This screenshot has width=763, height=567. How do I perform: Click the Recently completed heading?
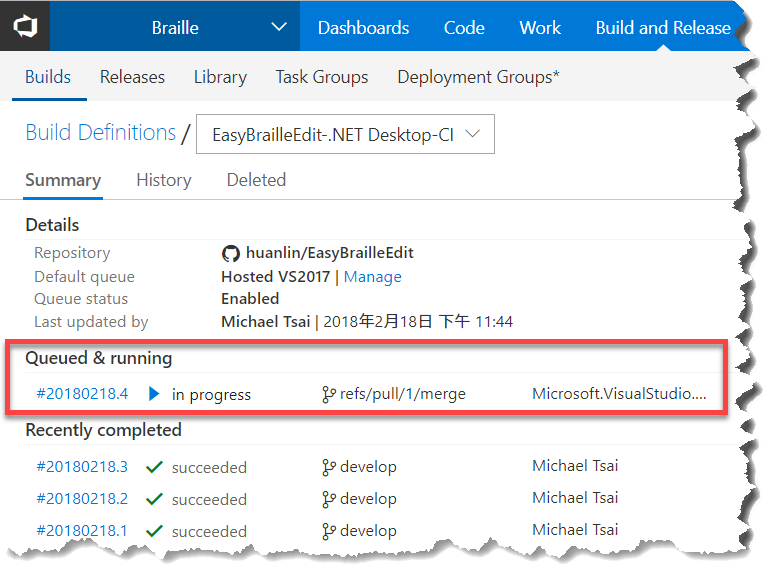pyautogui.click(x=103, y=430)
